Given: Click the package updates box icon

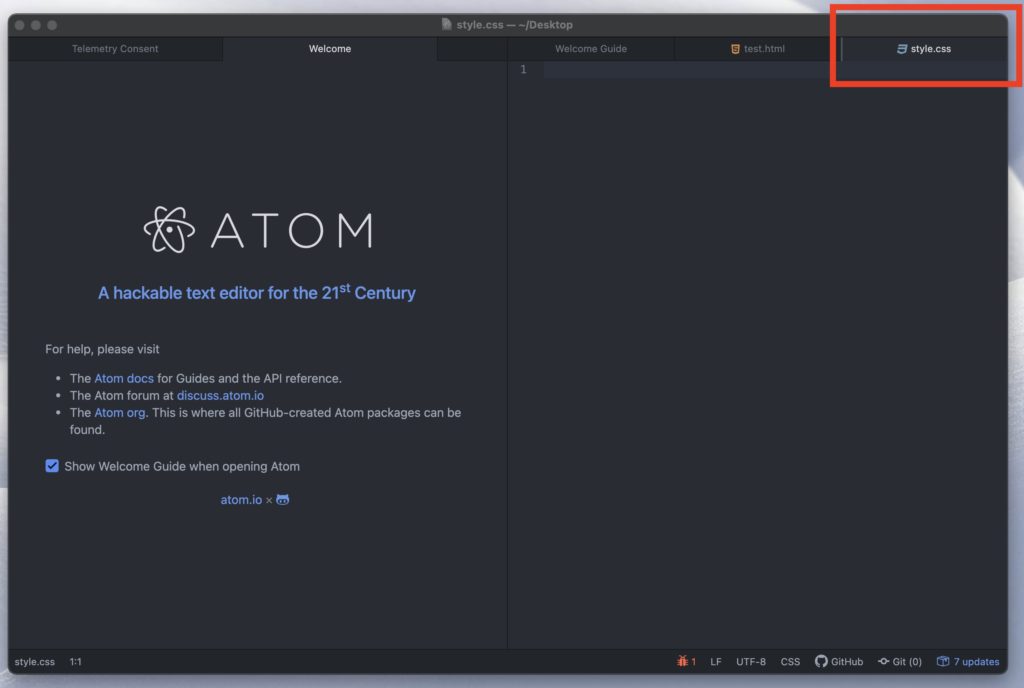Looking at the screenshot, I should [x=943, y=661].
